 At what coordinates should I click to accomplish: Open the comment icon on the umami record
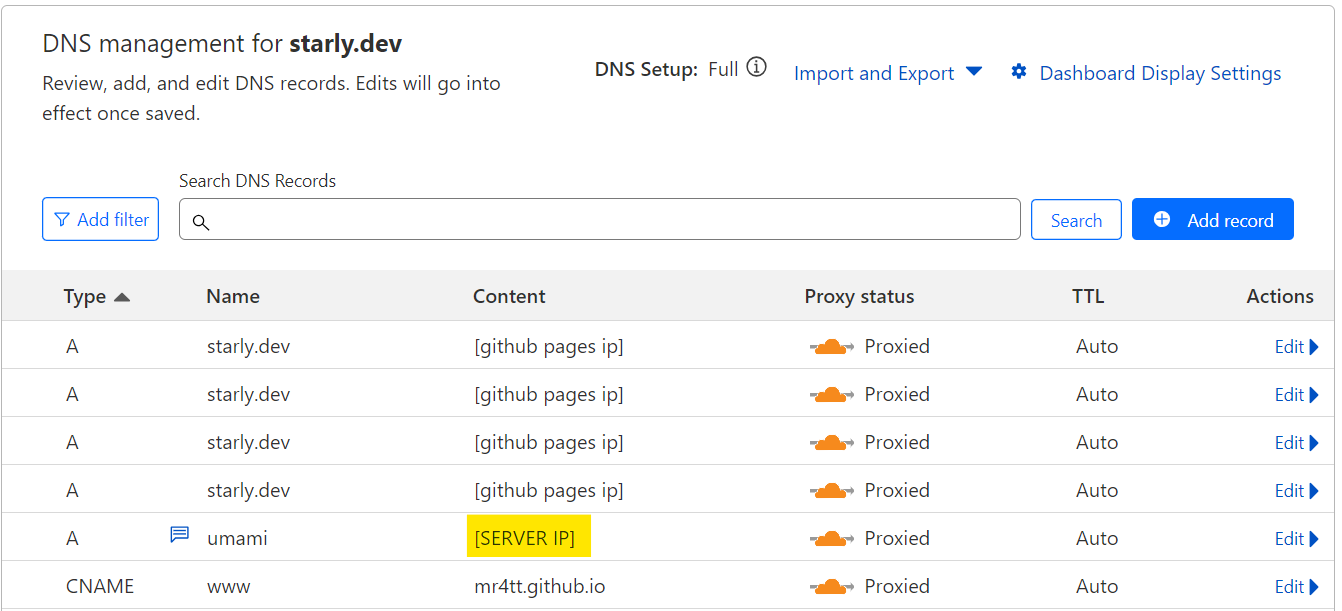pos(179,536)
